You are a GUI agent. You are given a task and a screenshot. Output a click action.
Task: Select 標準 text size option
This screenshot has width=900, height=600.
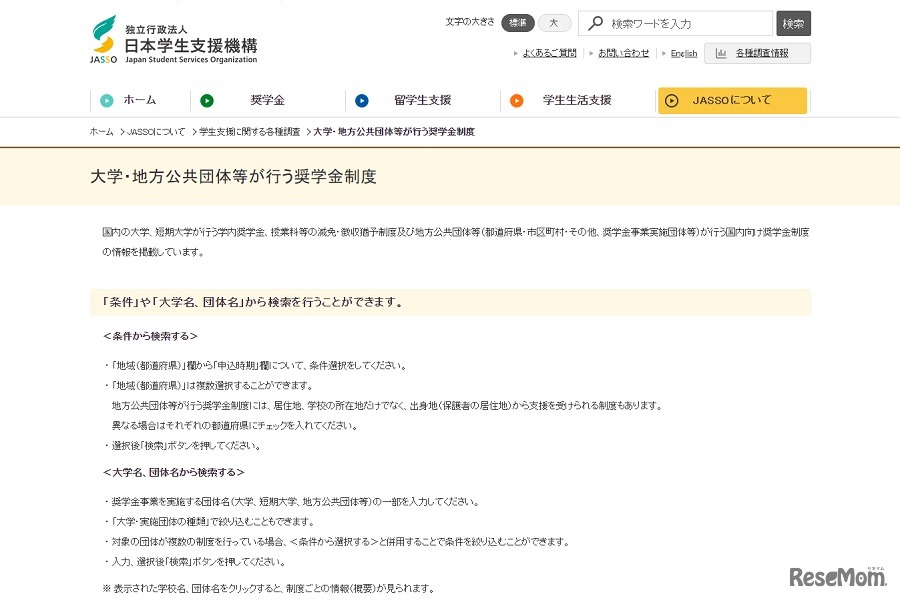pyautogui.click(x=517, y=22)
